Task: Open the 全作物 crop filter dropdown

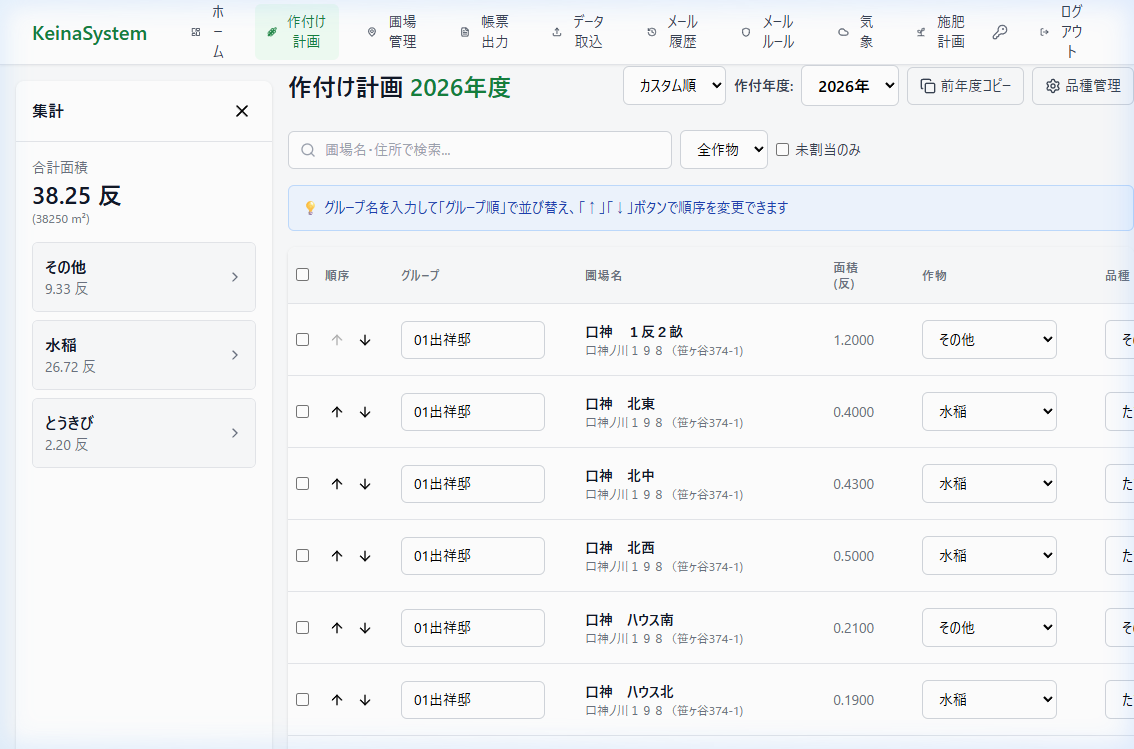Action: pos(723,150)
